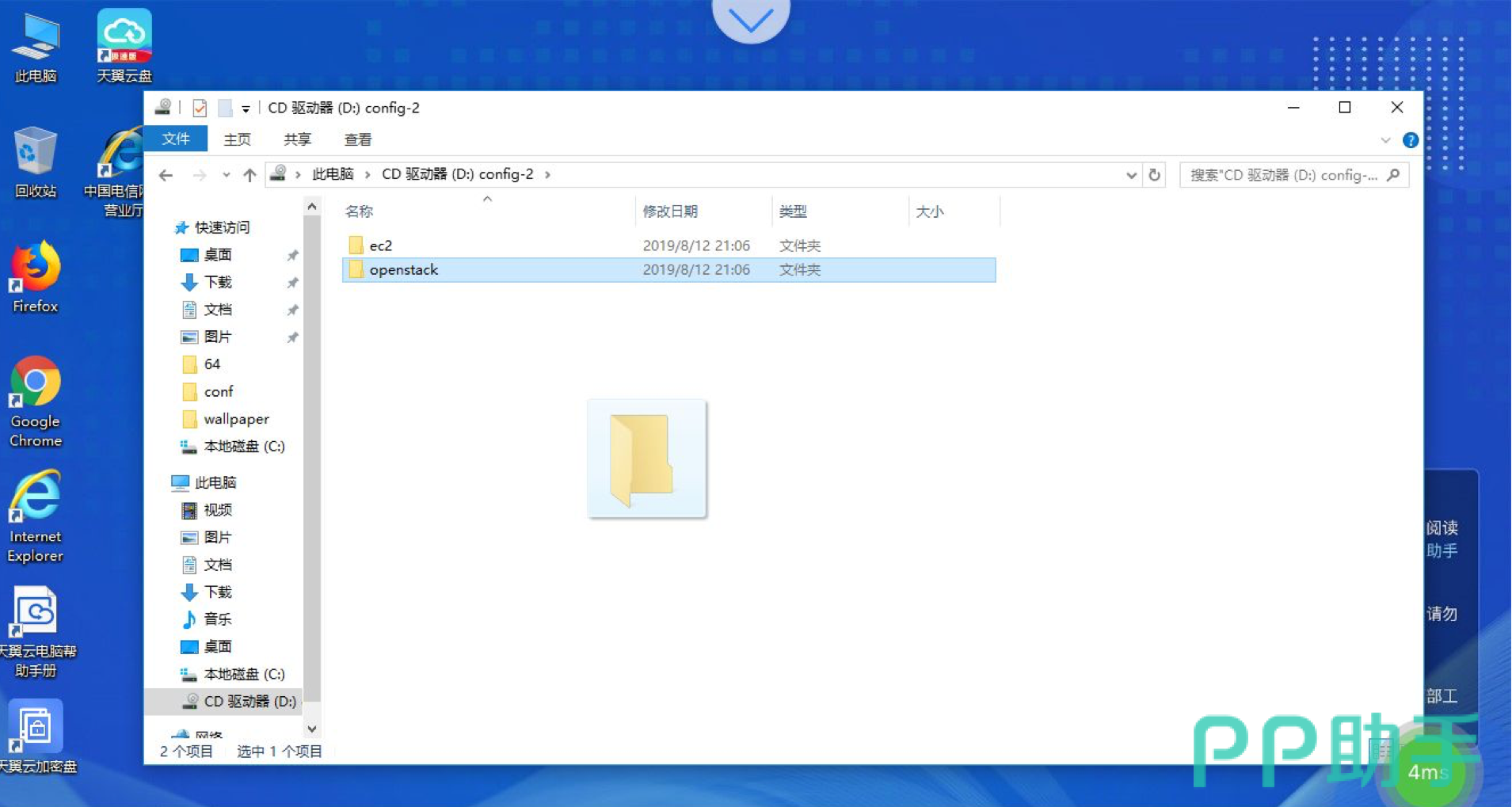Click the up-one-level arrow
Screen dimensions: 1512x807
249,175
